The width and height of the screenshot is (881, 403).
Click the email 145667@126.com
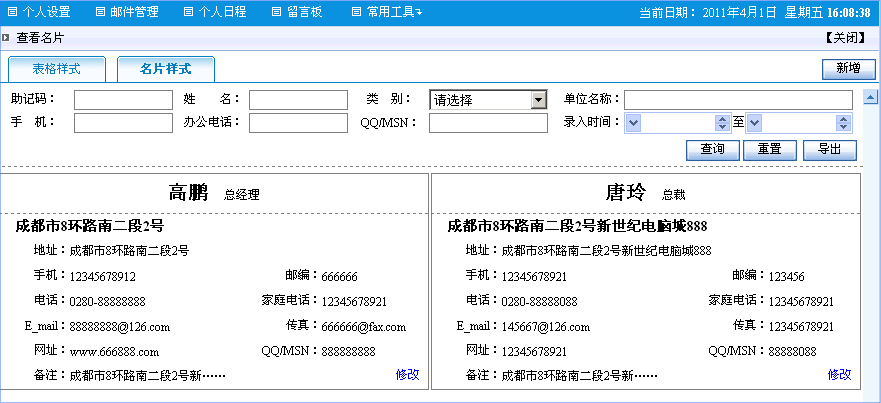point(546,327)
